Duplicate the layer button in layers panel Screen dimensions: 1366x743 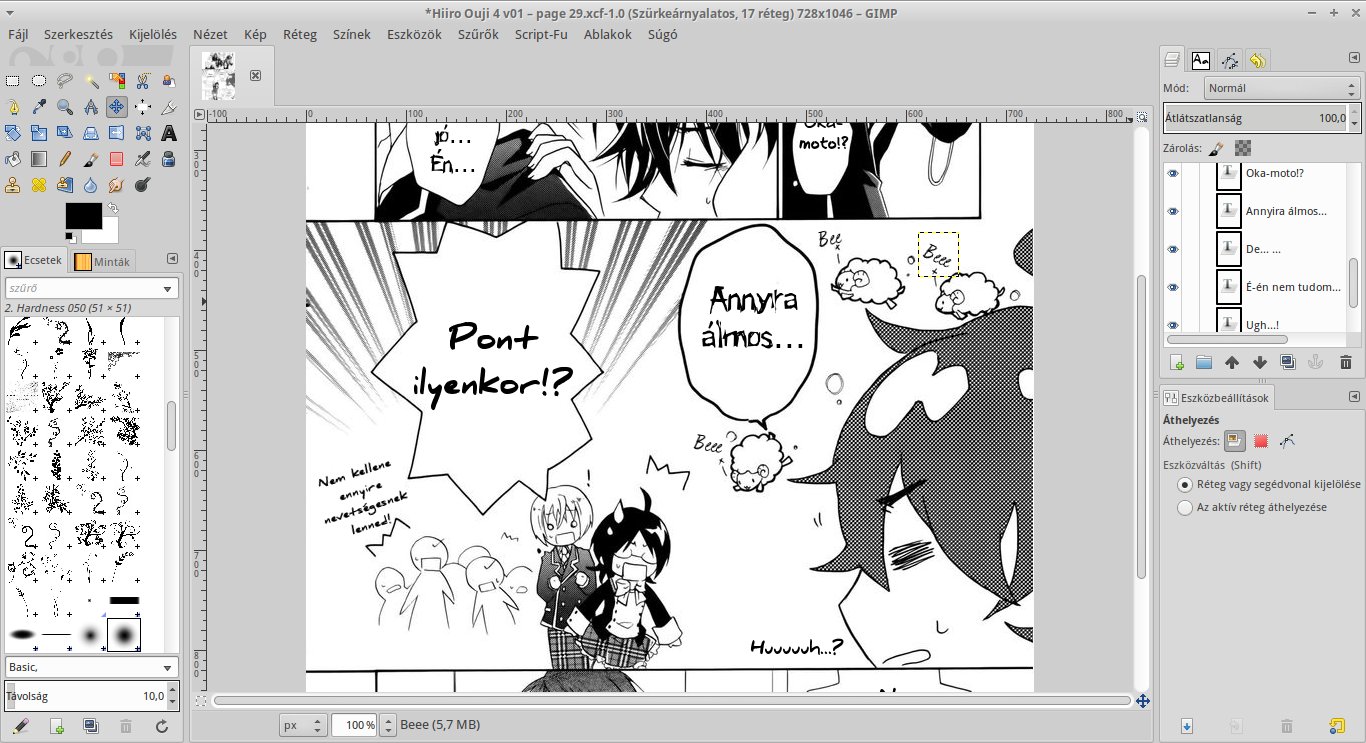[x=1288, y=363]
